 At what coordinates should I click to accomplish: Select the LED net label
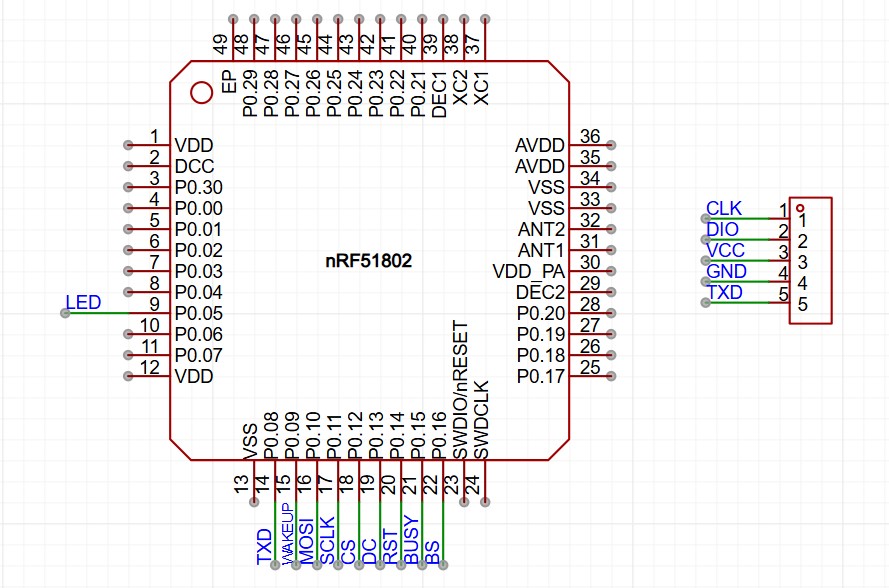[x=83, y=302]
